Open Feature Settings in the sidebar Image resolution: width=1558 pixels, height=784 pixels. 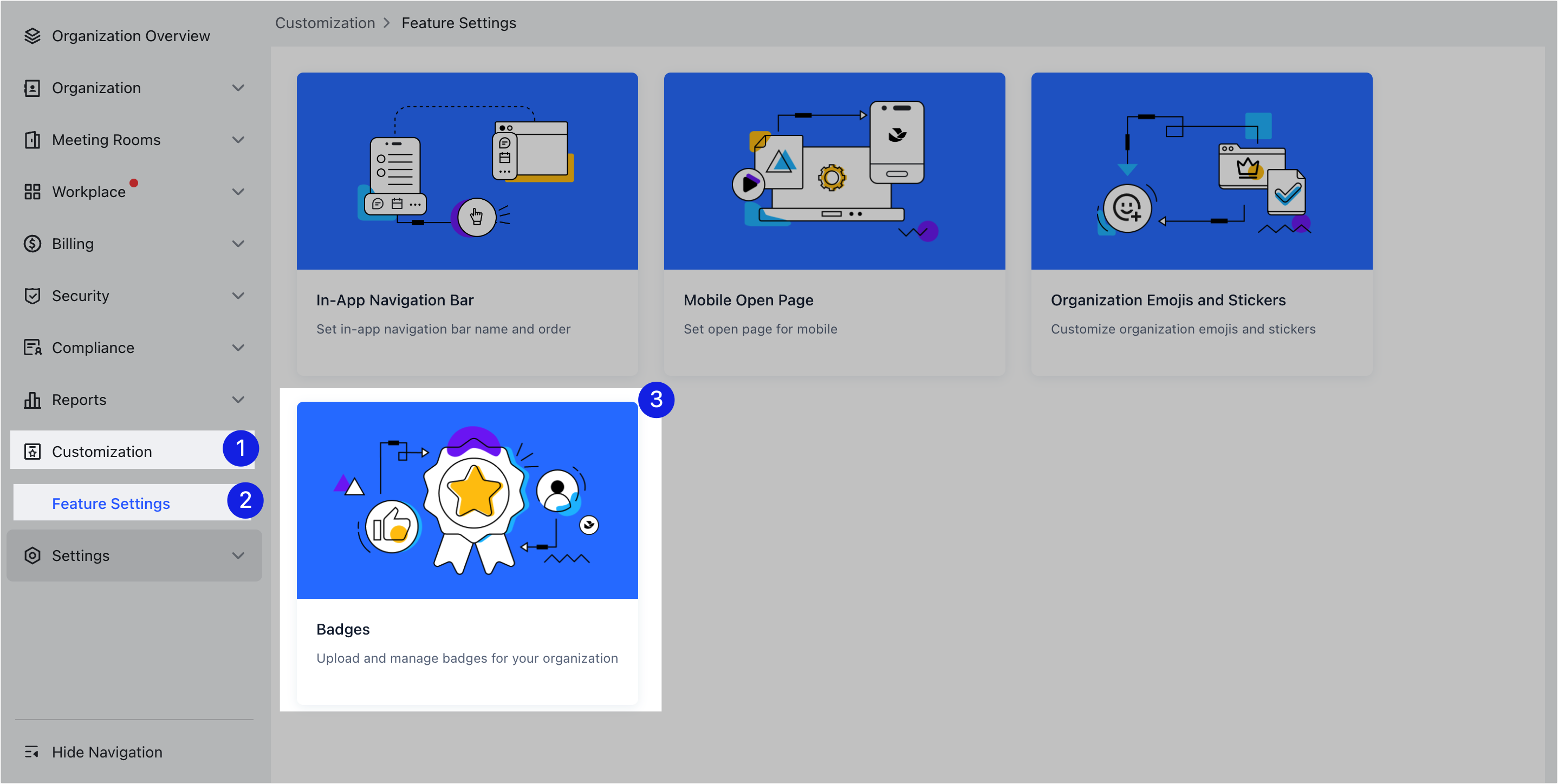[111, 502]
